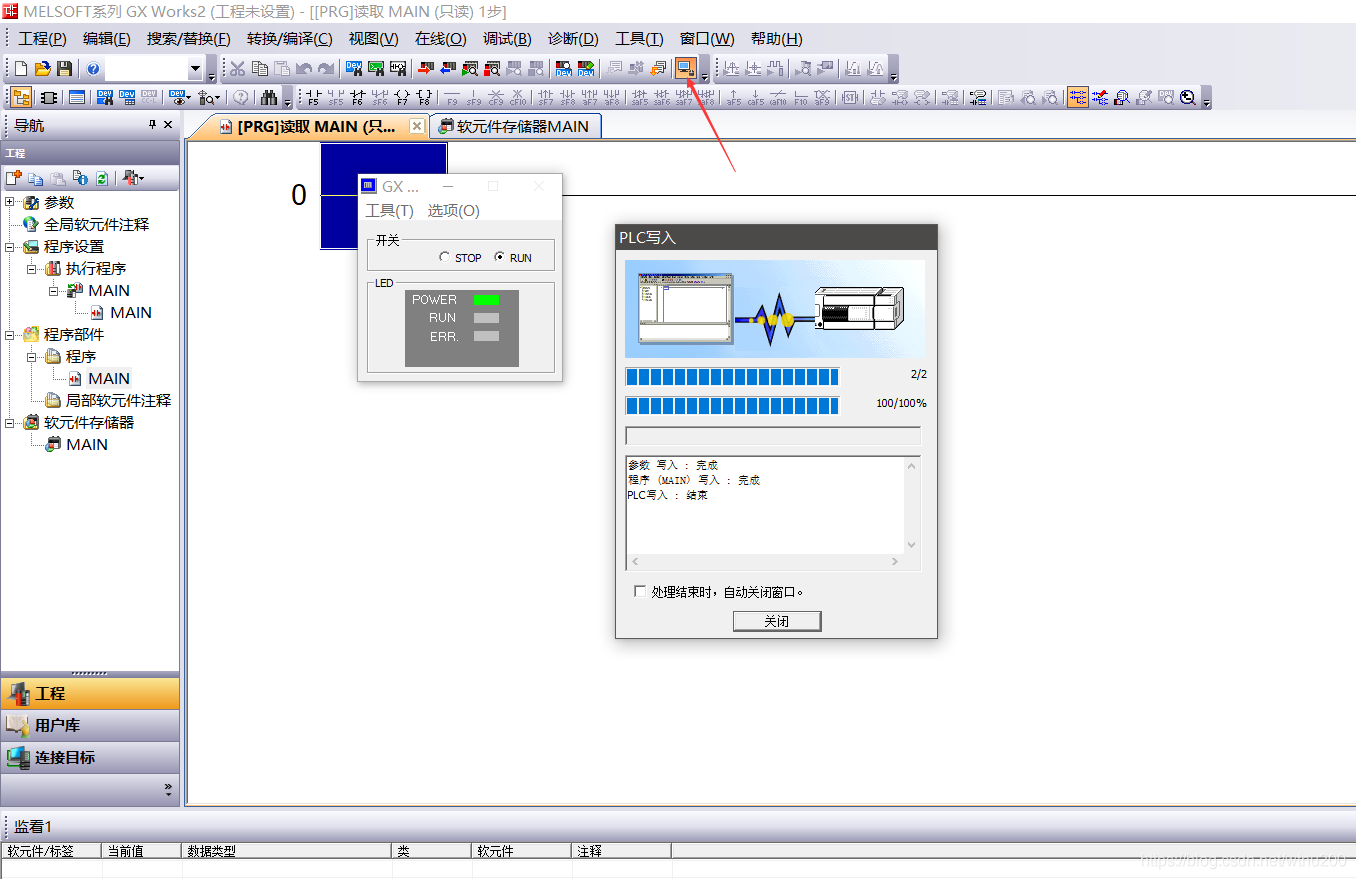Click the highlighted simulation start/stop icon
The height and width of the screenshot is (879, 1356).
(686, 69)
